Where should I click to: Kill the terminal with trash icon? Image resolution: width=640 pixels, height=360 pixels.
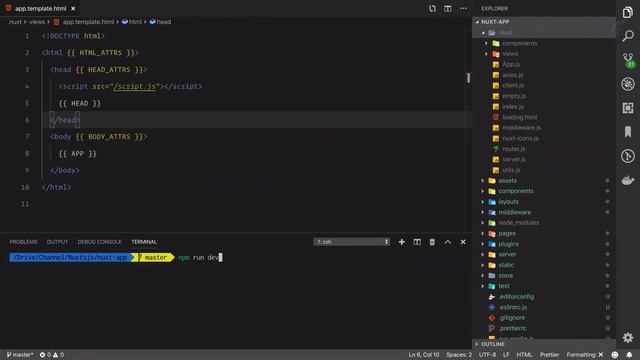(432, 242)
